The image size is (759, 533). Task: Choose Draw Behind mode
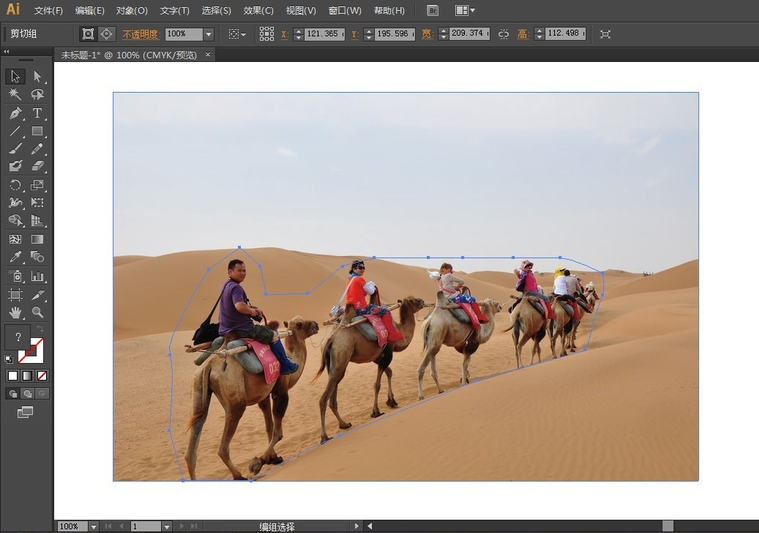tap(28, 394)
